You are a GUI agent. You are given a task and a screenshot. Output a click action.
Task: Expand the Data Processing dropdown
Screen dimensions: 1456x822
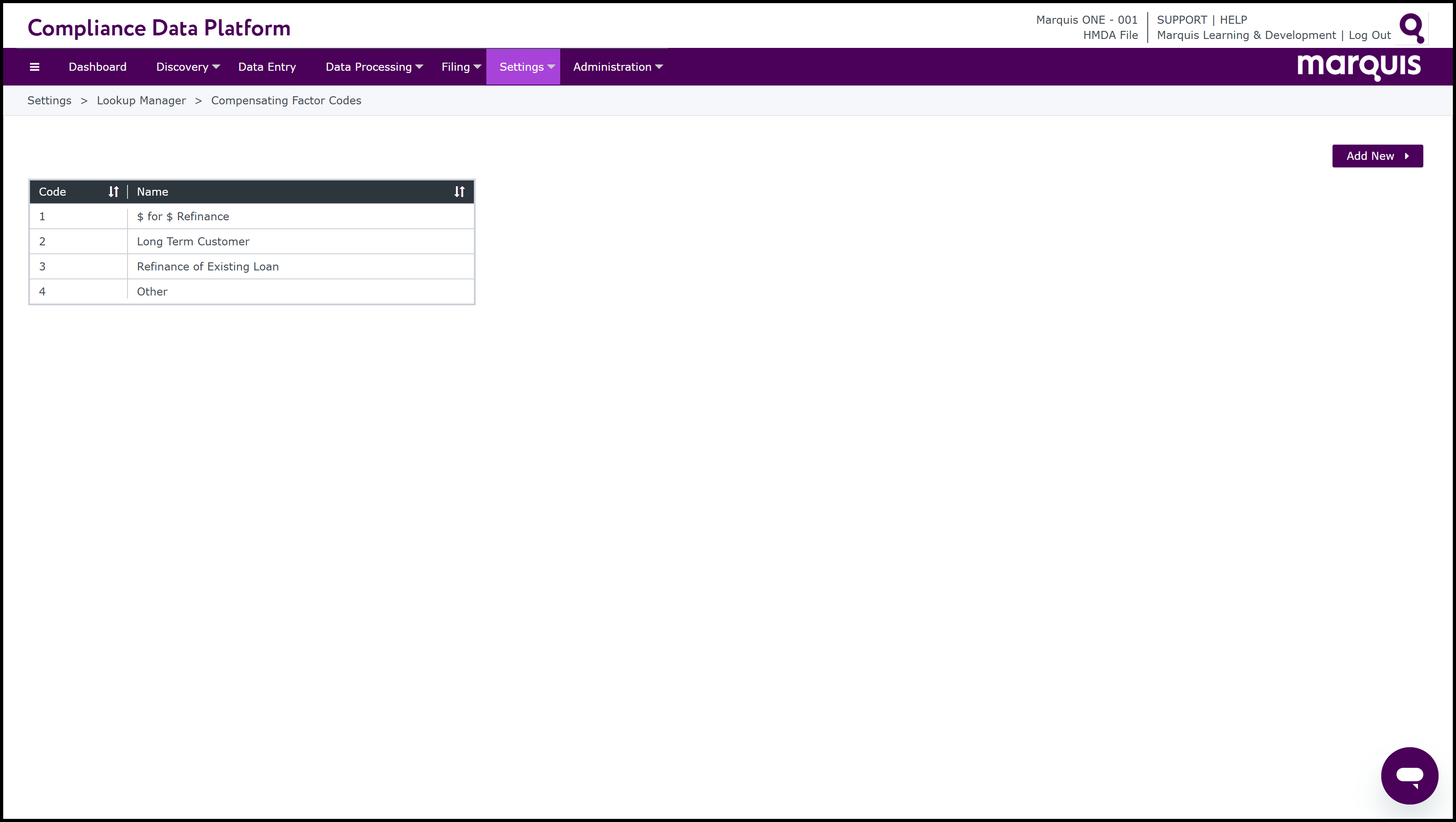(374, 67)
